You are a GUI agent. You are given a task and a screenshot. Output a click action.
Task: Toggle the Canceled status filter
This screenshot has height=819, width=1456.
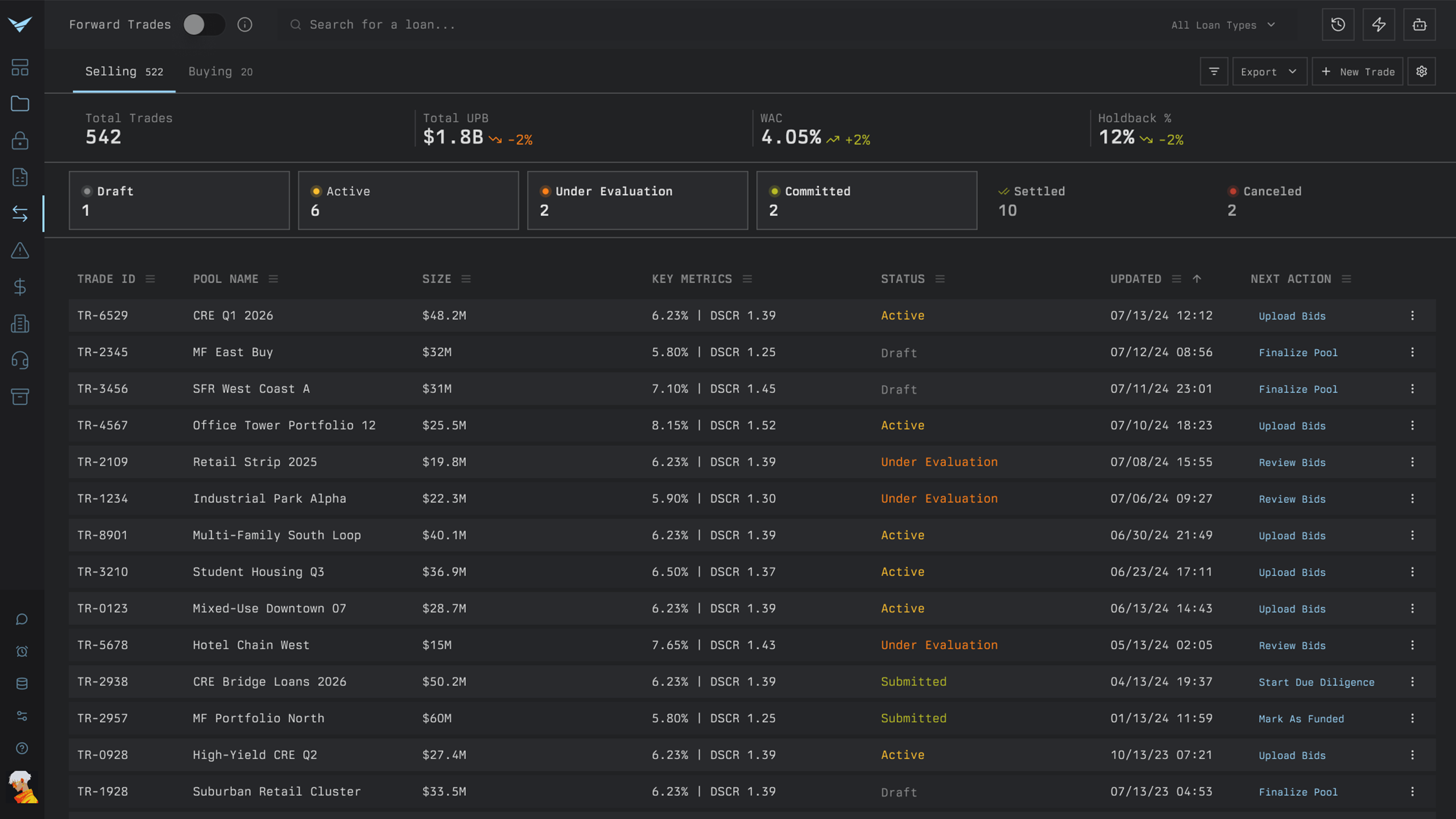pos(1325,201)
